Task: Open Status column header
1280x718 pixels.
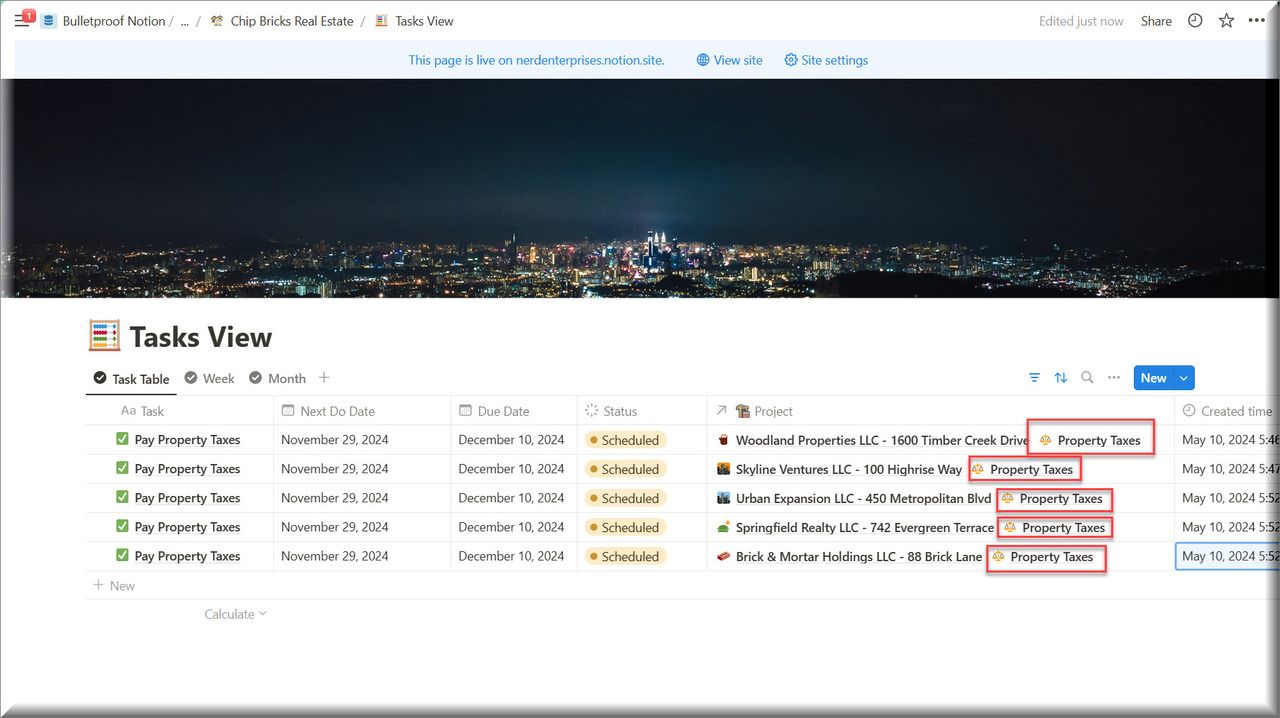Action: pyautogui.click(x=642, y=411)
